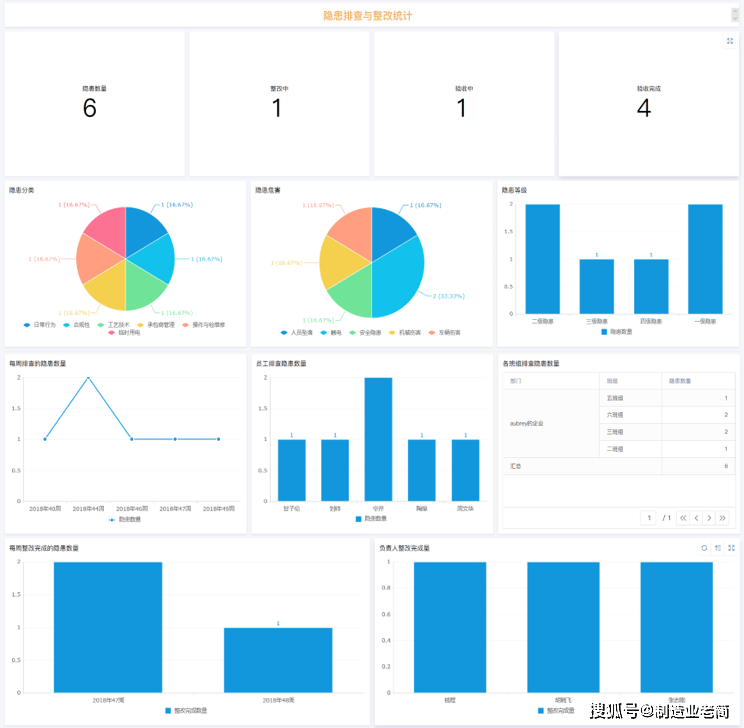Click 隐患数量 column header in table
The width and height of the screenshot is (744, 728).
tap(679, 381)
